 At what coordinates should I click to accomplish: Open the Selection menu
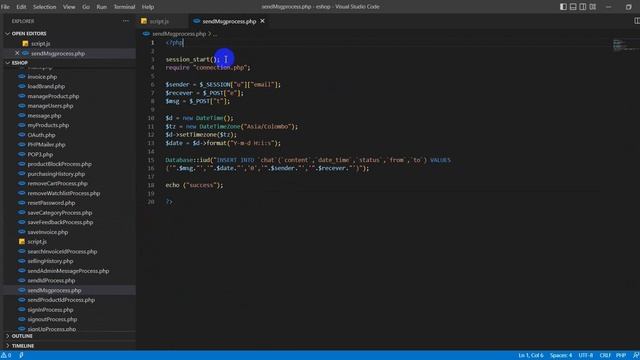click(x=44, y=7)
